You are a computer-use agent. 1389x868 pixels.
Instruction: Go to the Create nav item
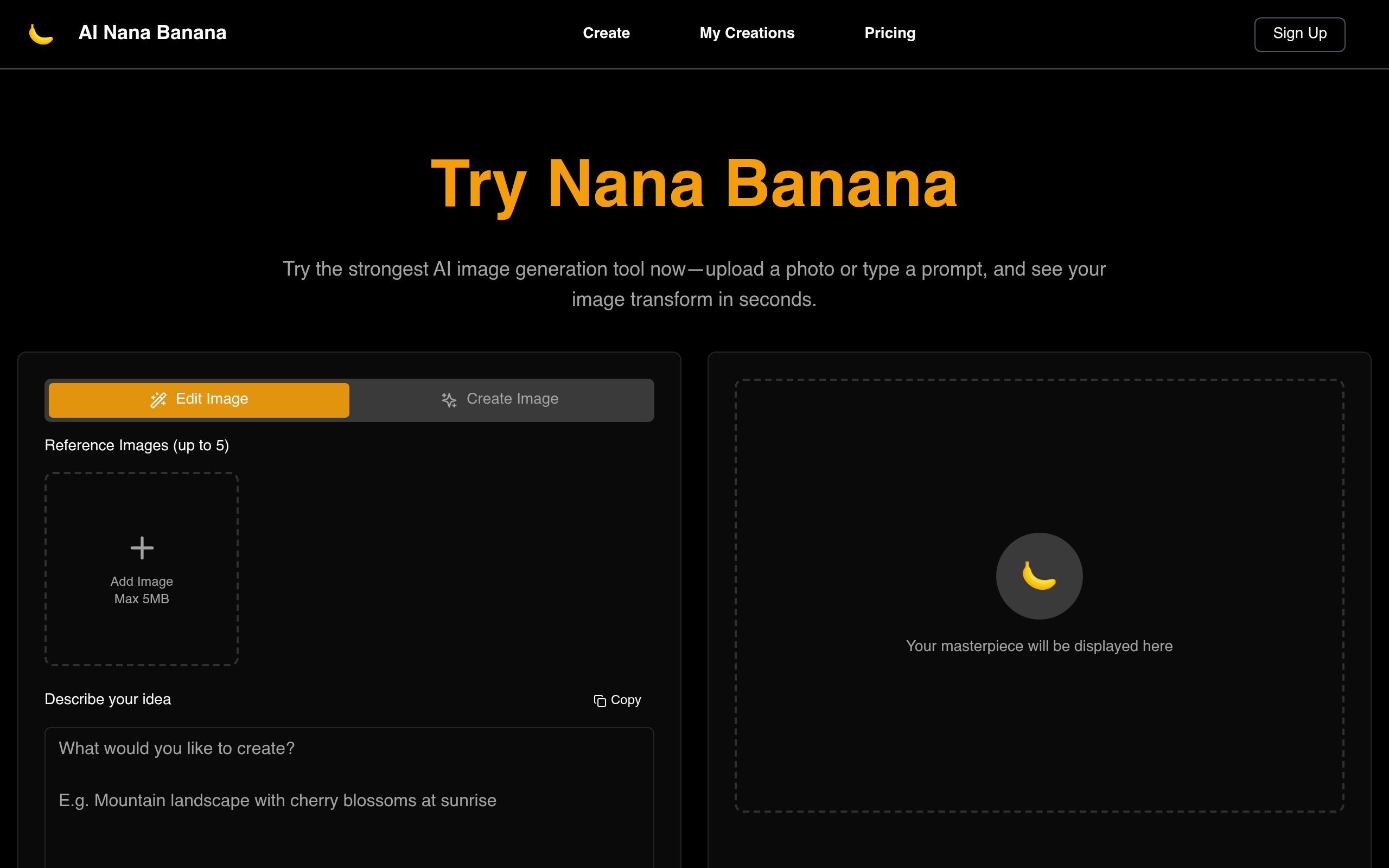pos(606,33)
